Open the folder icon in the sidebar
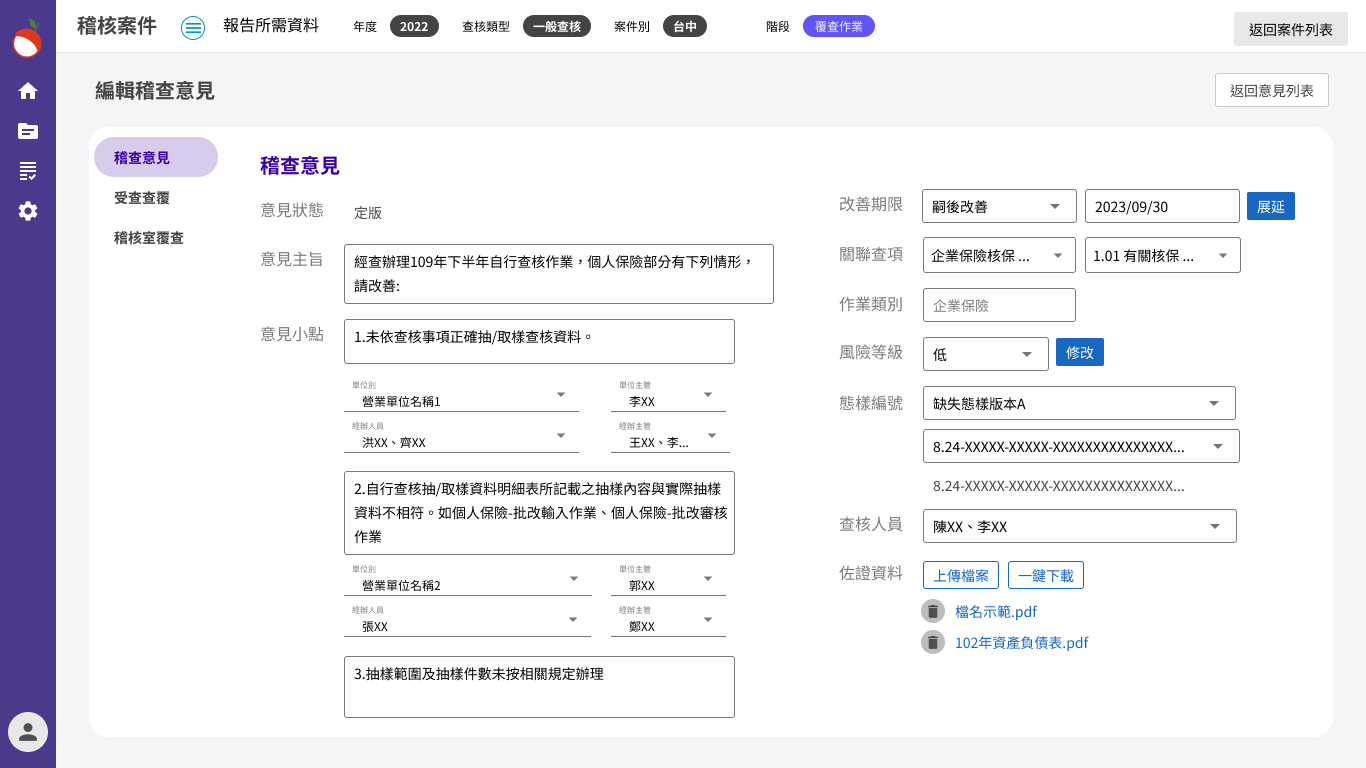Viewport: 1366px width, 768px height. pos(27,131)
